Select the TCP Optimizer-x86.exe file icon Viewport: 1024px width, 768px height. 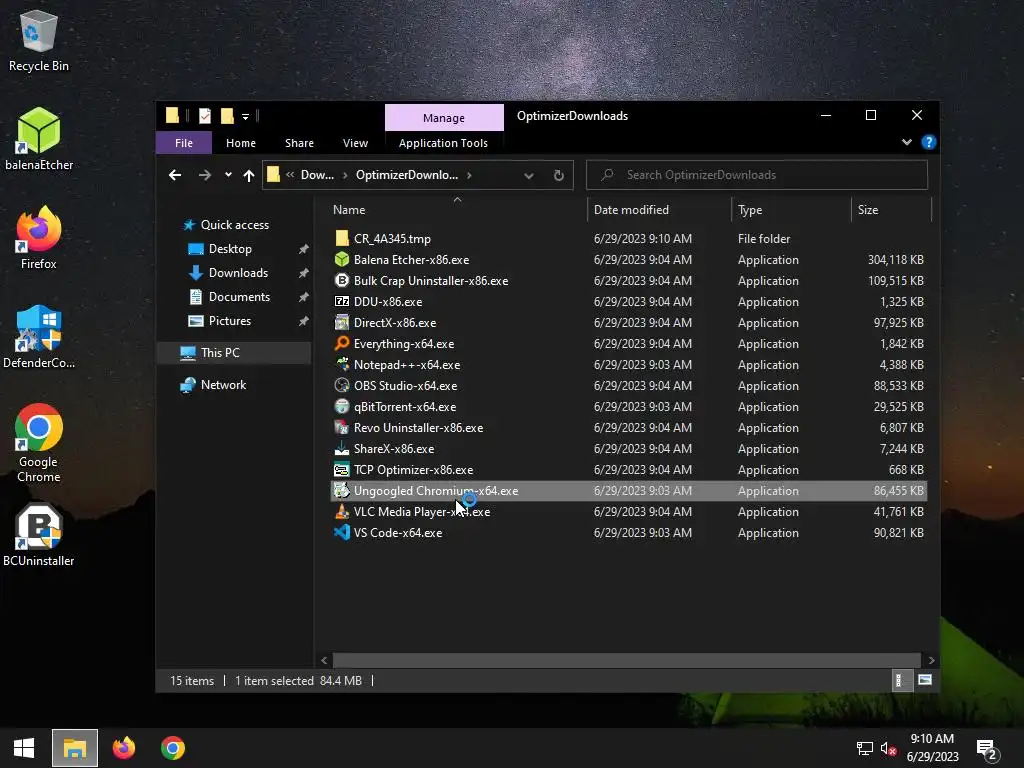pos(342,469)
